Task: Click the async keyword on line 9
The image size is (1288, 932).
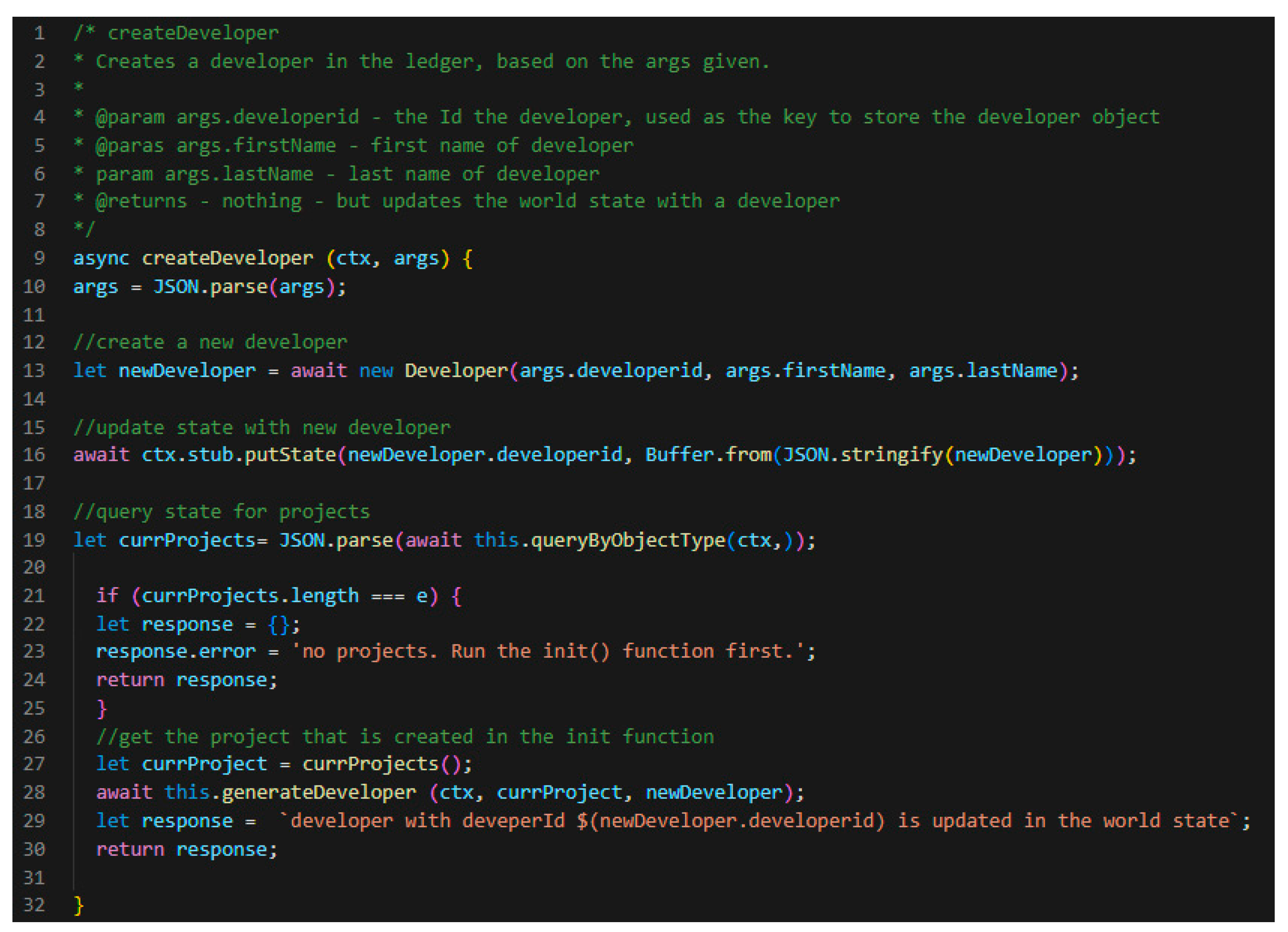Action: coord(101,258)
